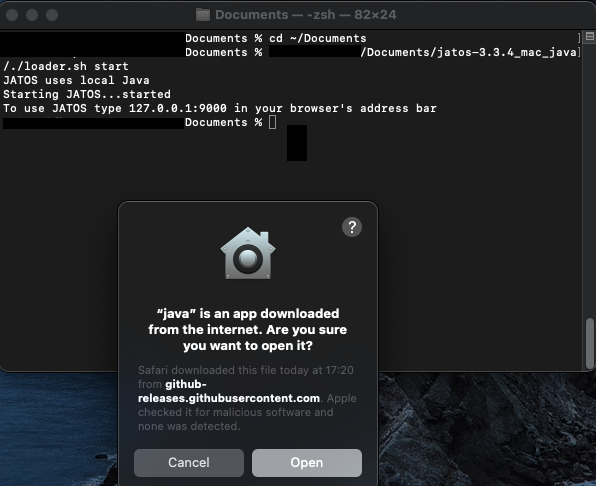Maximize the Terminal window
The image size is (596, 486).
52,15
